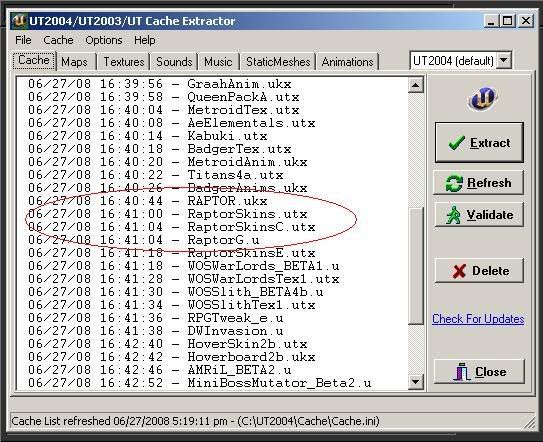Image resolution: width=543 pixels, height=442 pixels.
Task: Switch to the StaticMeshes tab
Action: (x=278, y=62)
